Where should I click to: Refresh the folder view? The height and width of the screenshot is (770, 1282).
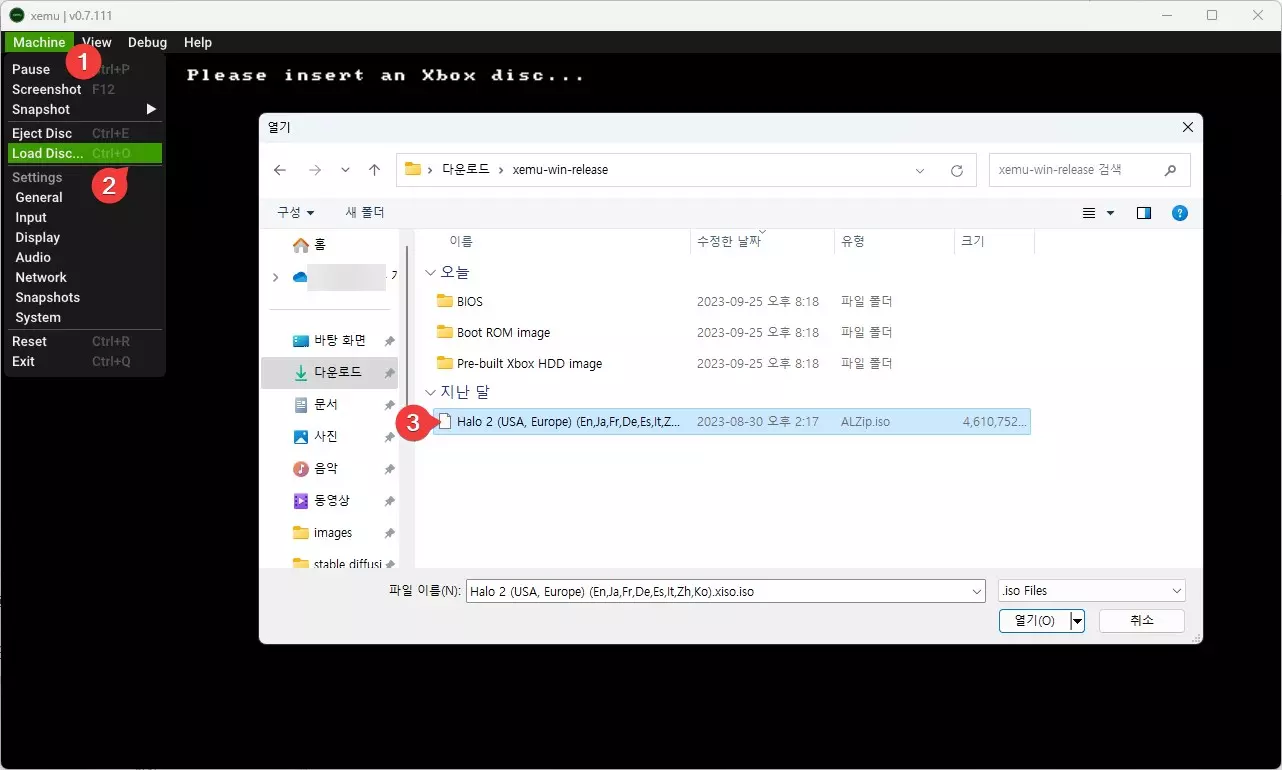pyautogui.click(x=957, y=171)
